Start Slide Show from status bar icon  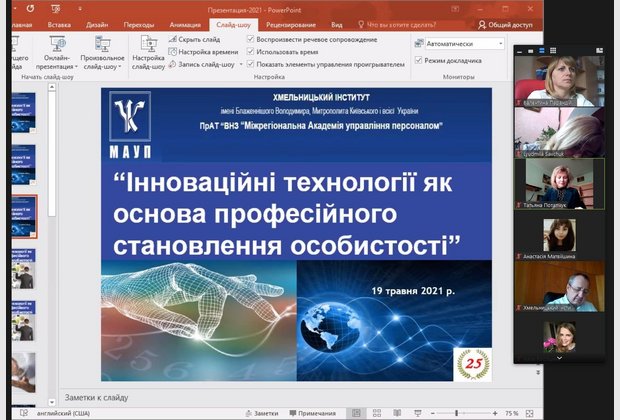(418, 413)
